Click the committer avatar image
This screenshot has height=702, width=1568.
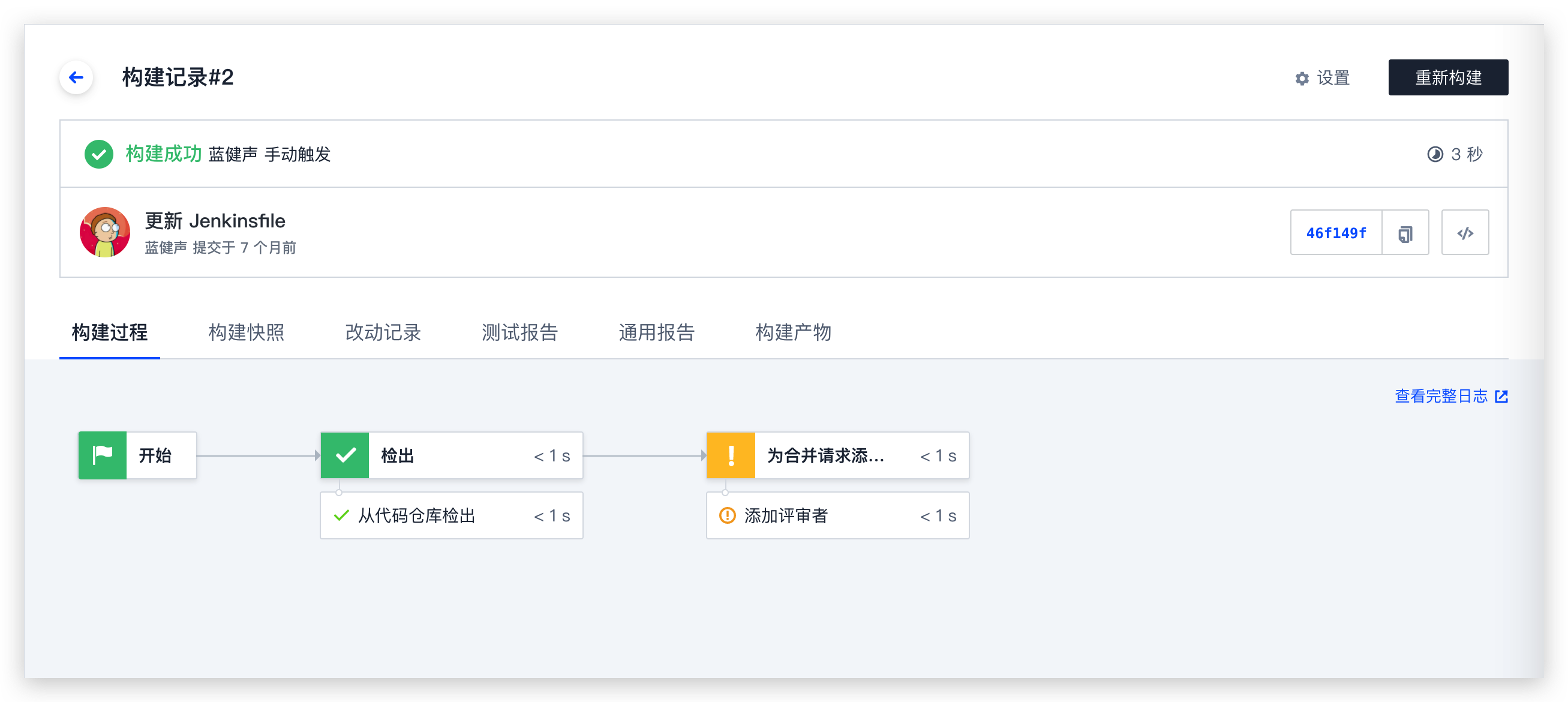click(105, 232)
